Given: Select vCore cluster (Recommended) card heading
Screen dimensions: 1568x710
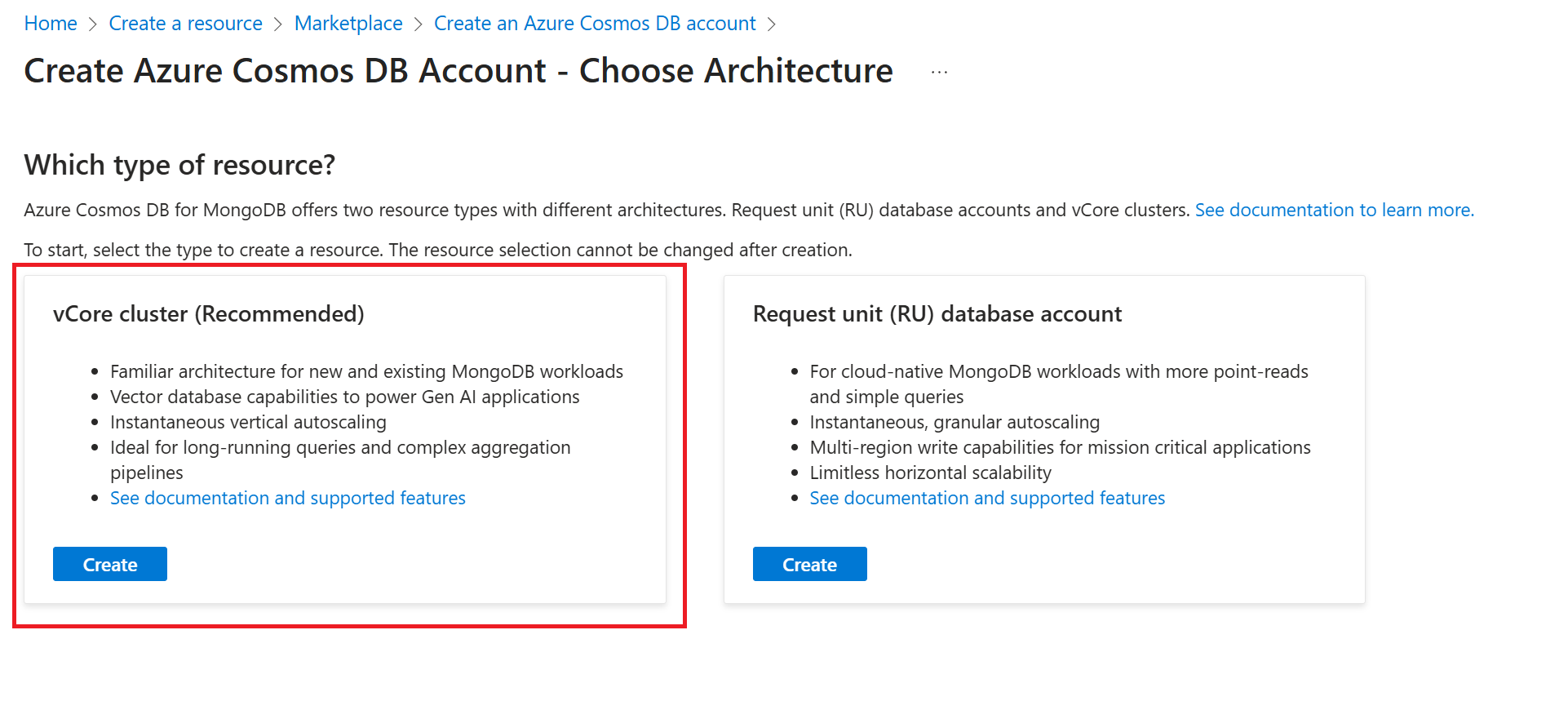Looking at the screenshot, I should 209,314.
